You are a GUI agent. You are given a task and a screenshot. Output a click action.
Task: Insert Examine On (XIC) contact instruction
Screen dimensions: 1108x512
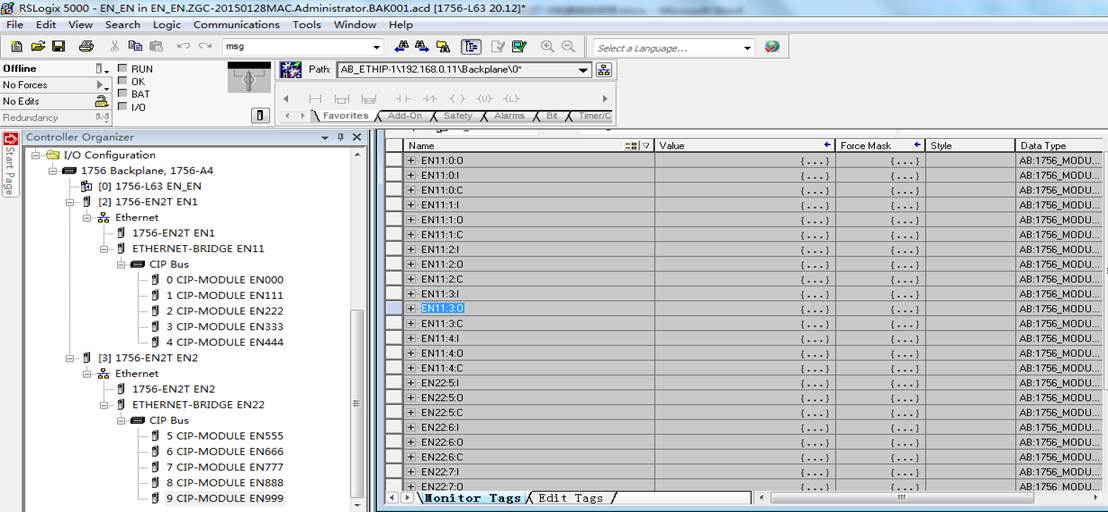pyautogui.click(x=403, y=99)
